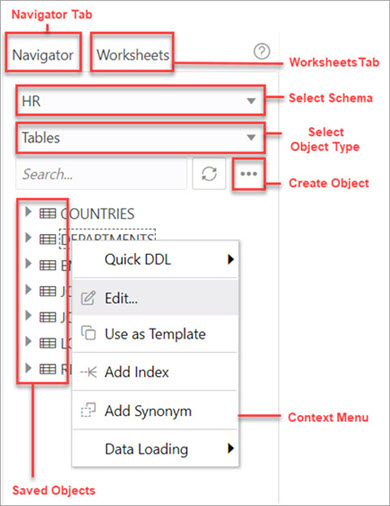Click the dashed squares Add Synonym icon

pos(88,410)
